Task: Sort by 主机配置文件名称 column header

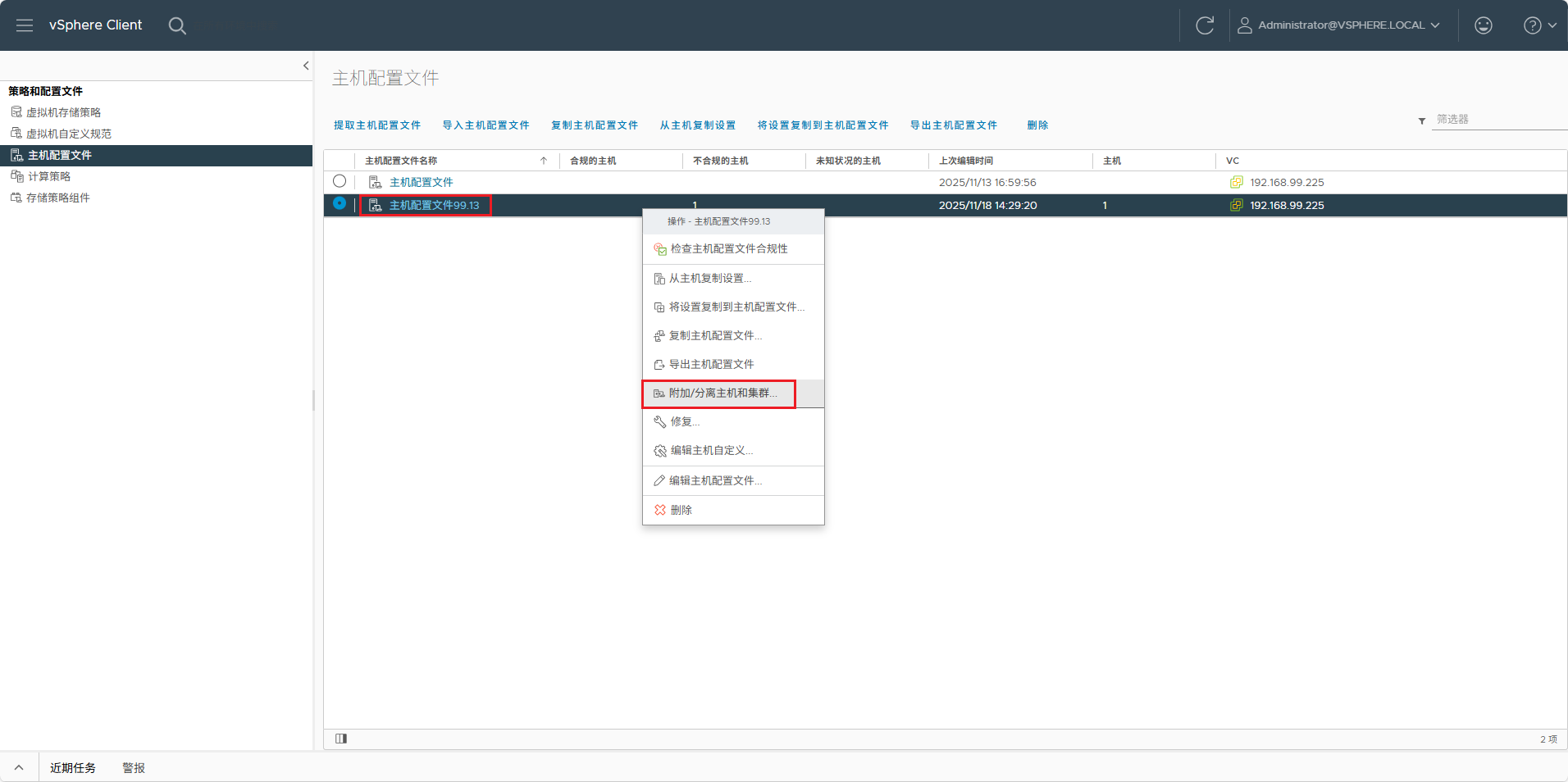Action: click(x=401, y=161)
